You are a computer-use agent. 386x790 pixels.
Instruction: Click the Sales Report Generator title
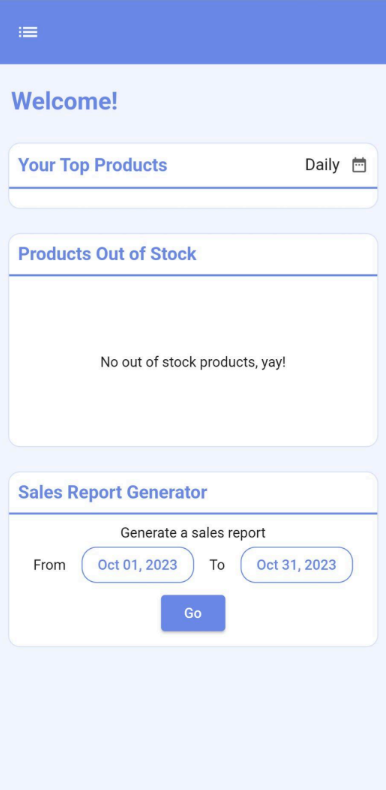[112, 492]
